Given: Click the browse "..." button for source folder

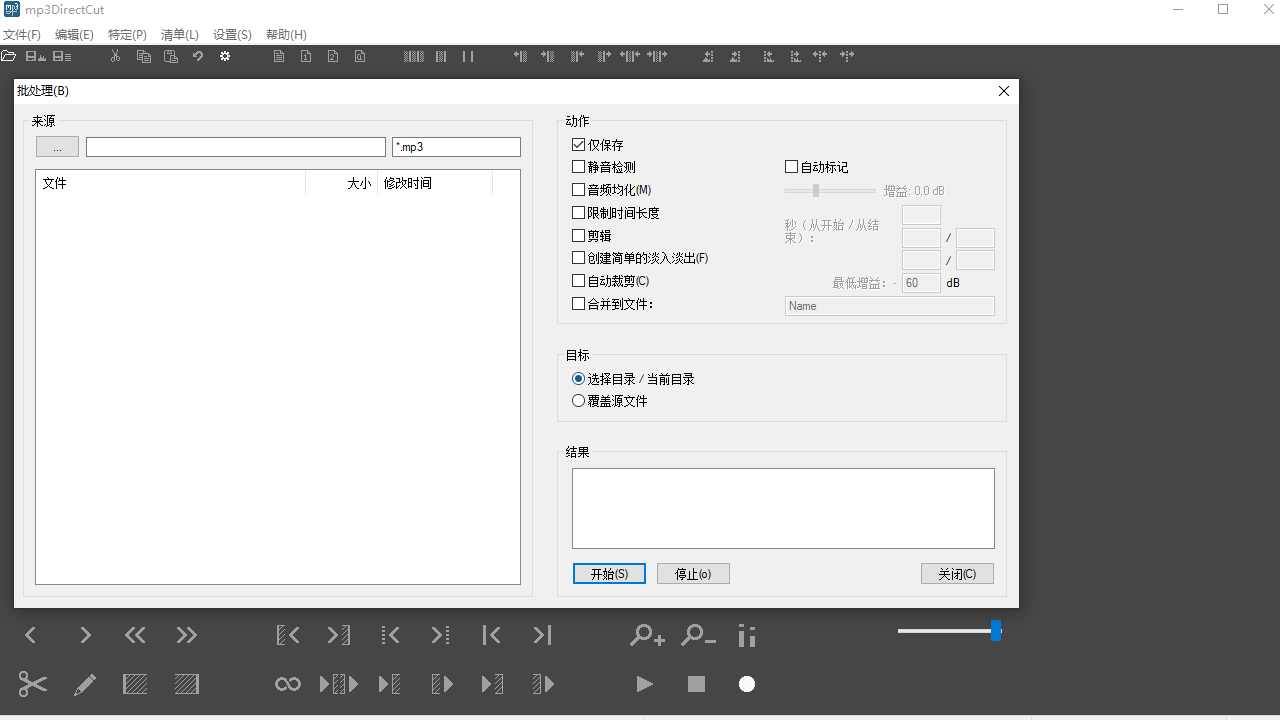Looking at the screenshot, I should pyautogui.click(x=57, y=146).
